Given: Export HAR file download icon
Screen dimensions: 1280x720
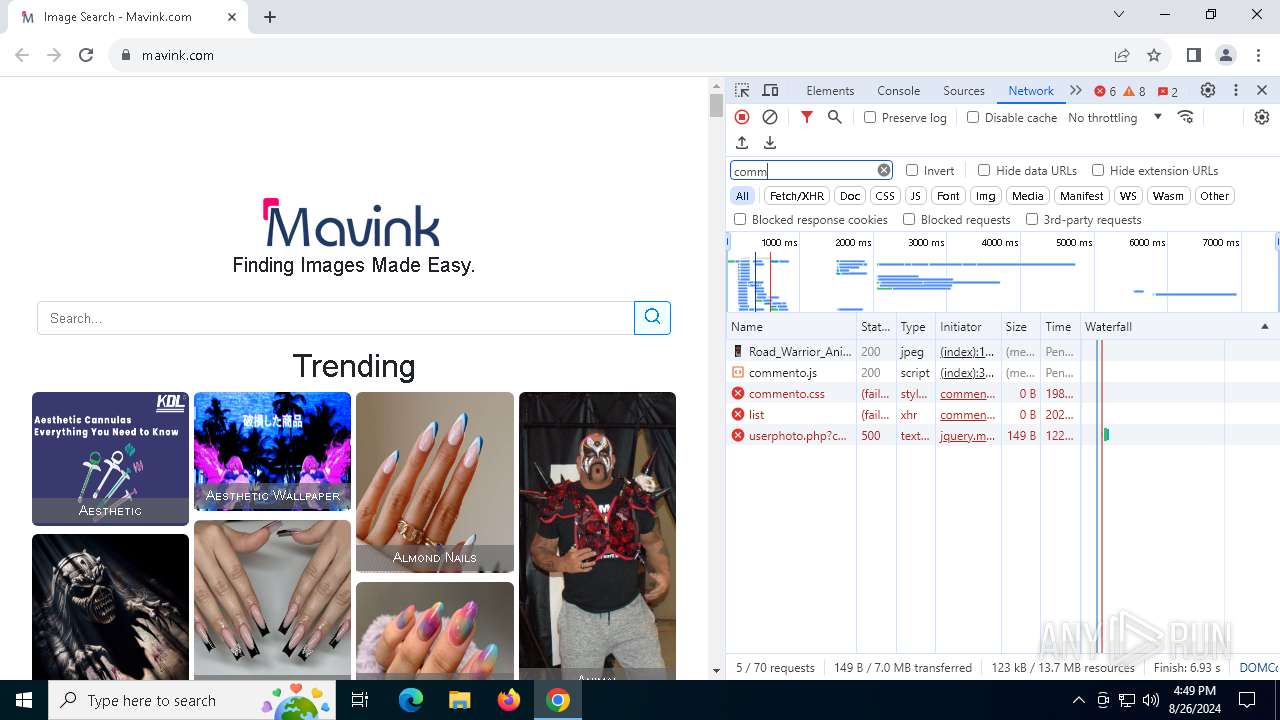Looking at the screenshot, I should (x=770, y=143).
